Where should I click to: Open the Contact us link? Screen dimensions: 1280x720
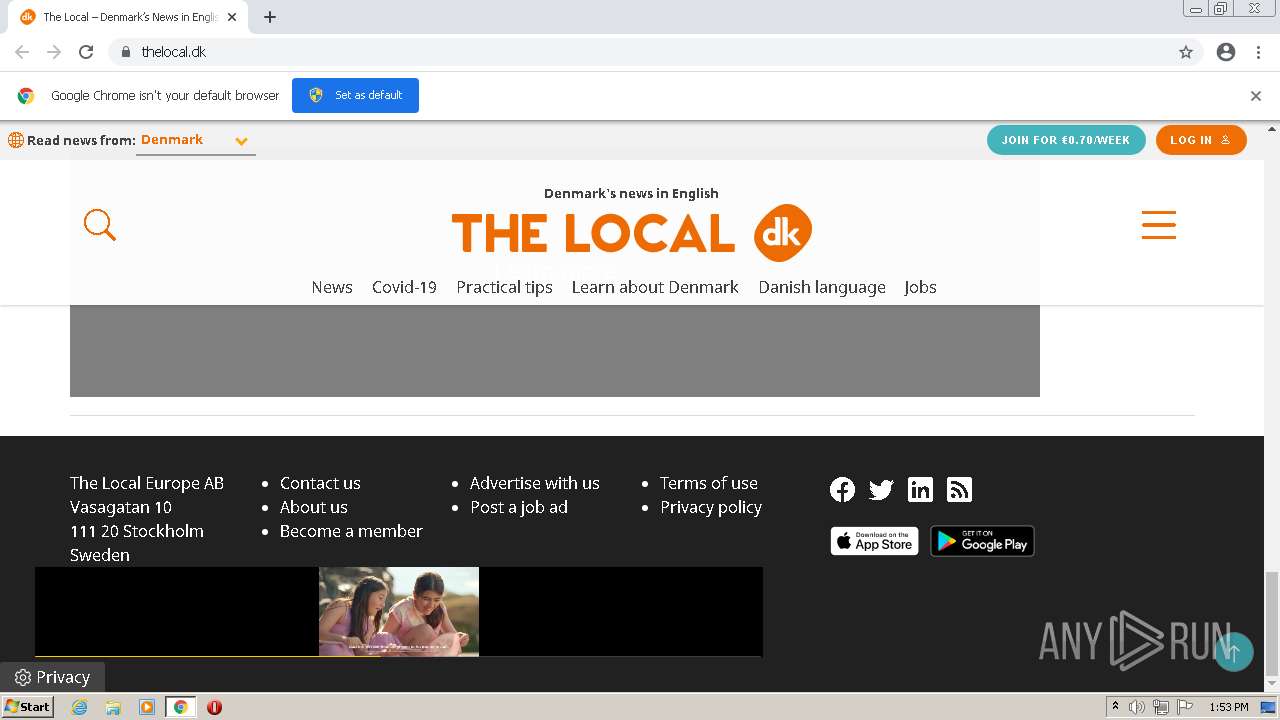point(320,483)
